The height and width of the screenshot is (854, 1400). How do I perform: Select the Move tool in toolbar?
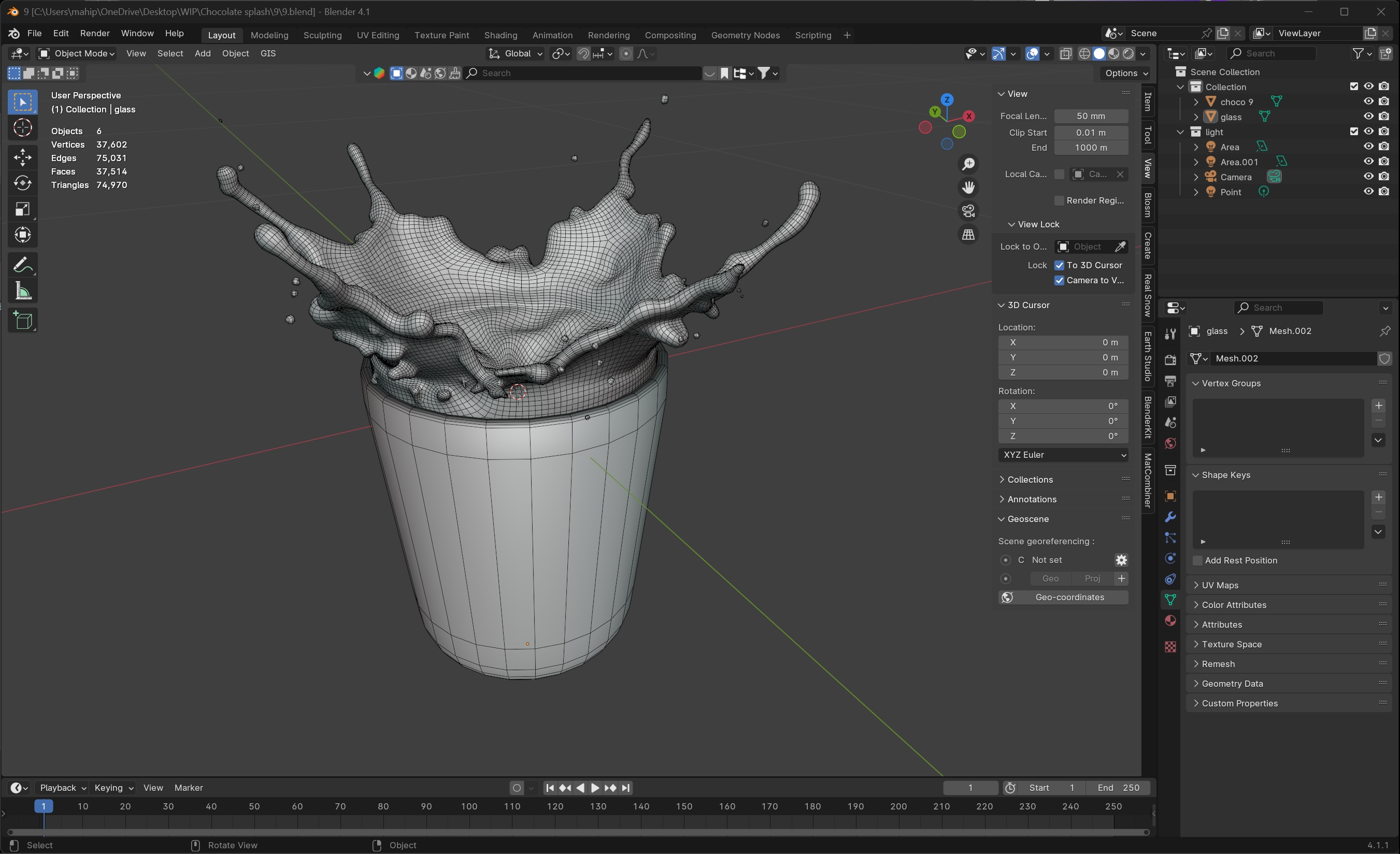point(23,157)
